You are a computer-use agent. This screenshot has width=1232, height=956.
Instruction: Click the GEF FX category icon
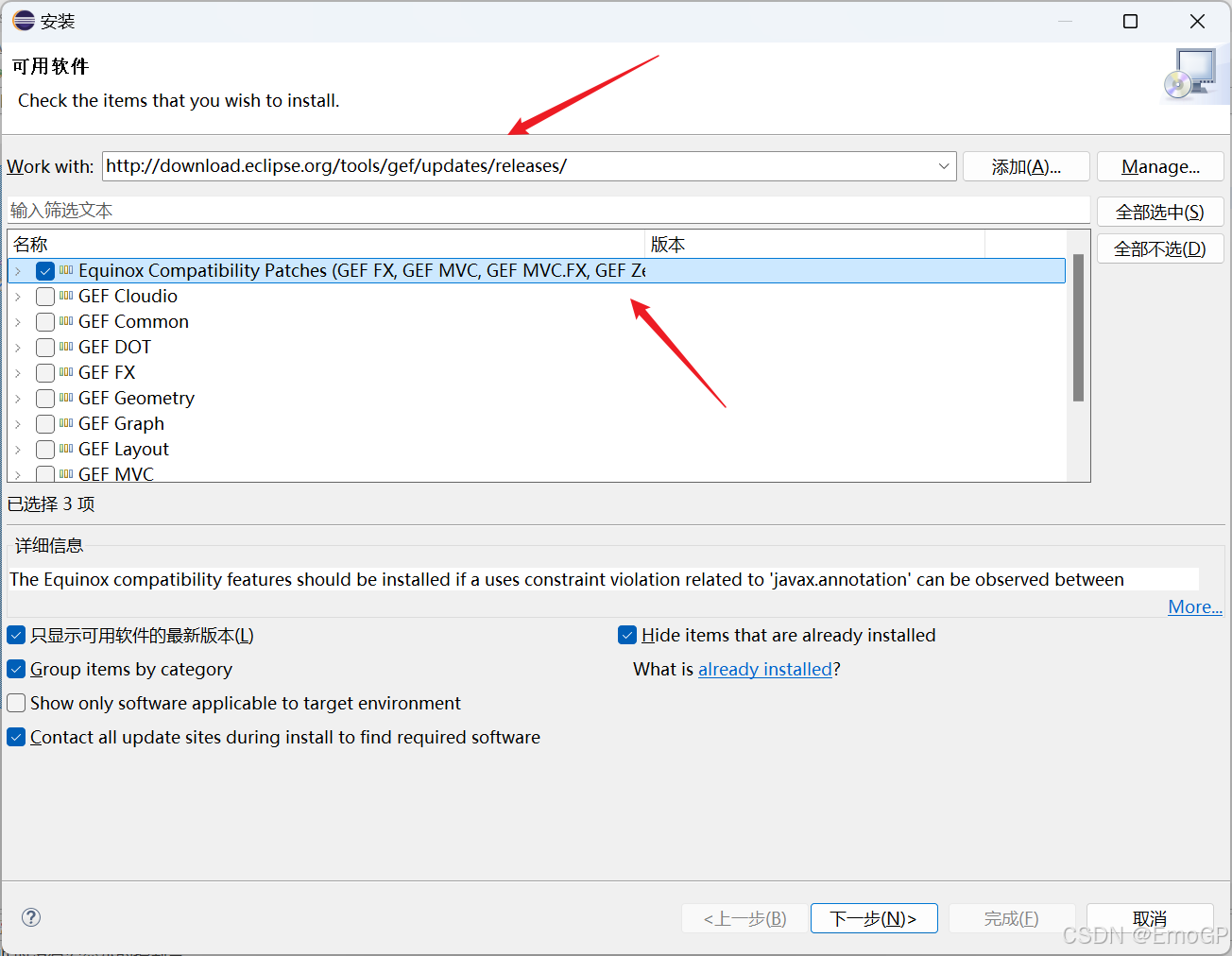point(66,372)
